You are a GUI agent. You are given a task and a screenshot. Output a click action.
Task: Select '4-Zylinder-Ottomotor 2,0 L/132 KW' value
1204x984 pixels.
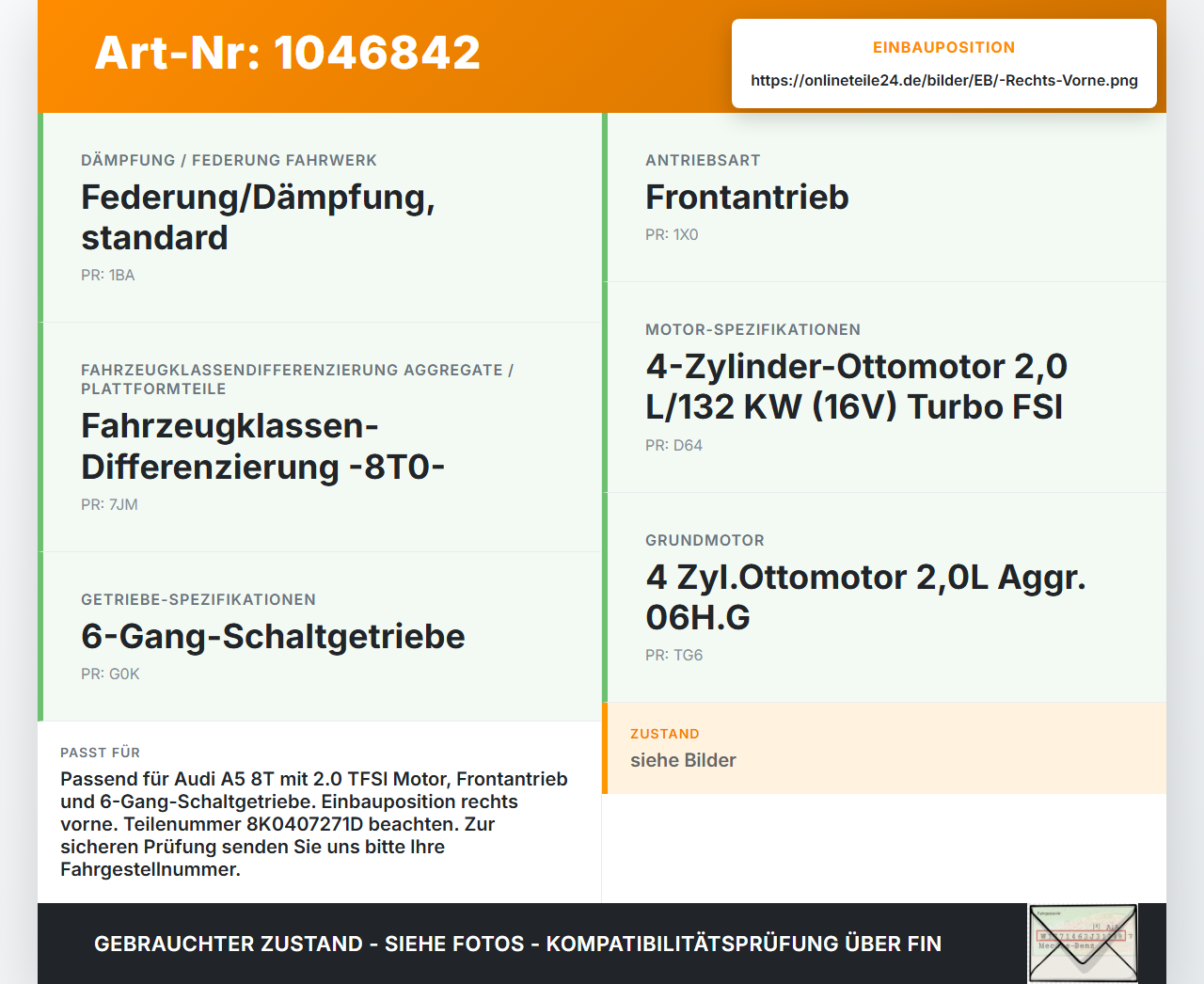click(x=856, y=387)
